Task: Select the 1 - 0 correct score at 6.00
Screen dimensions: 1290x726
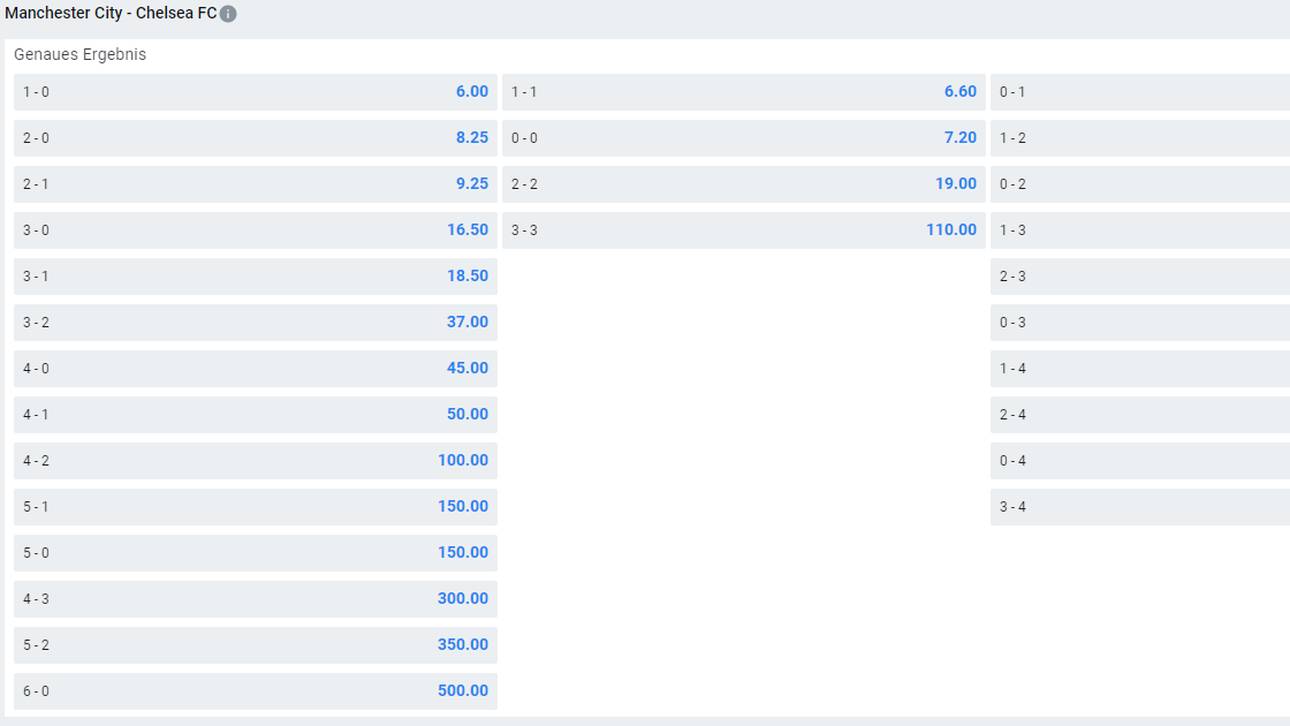Action: (255, 92)
